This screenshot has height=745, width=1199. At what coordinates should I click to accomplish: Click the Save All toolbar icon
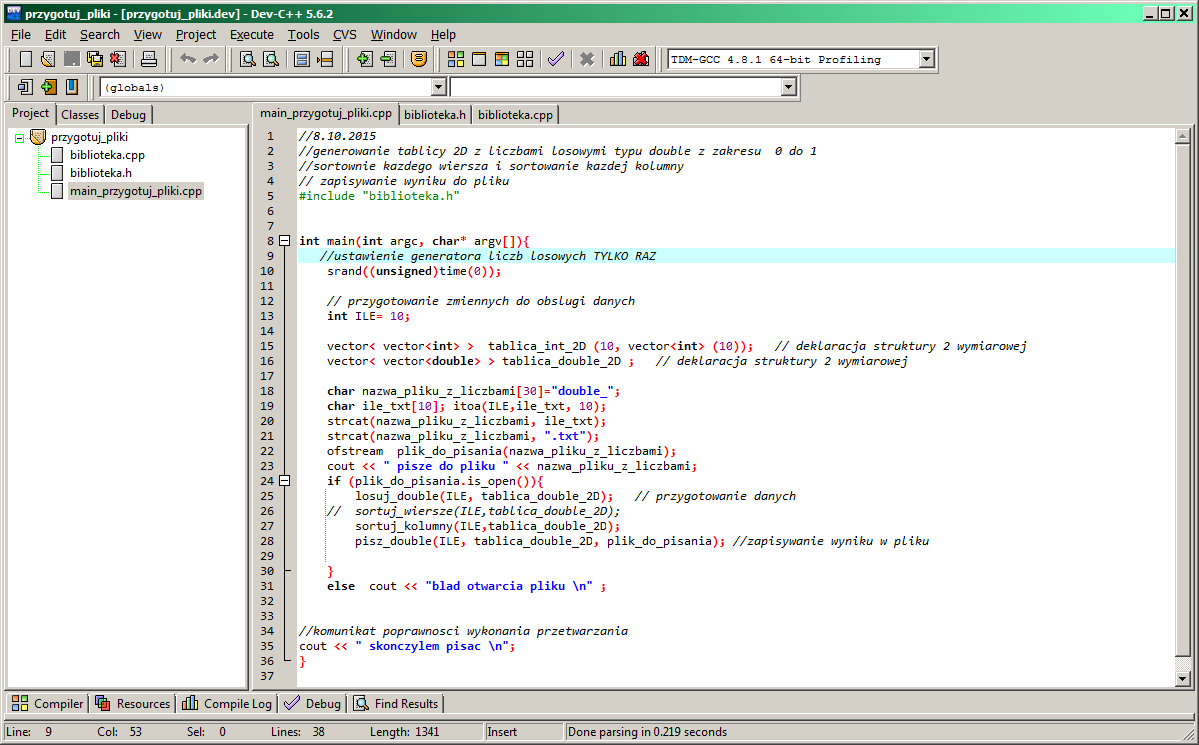95,59
